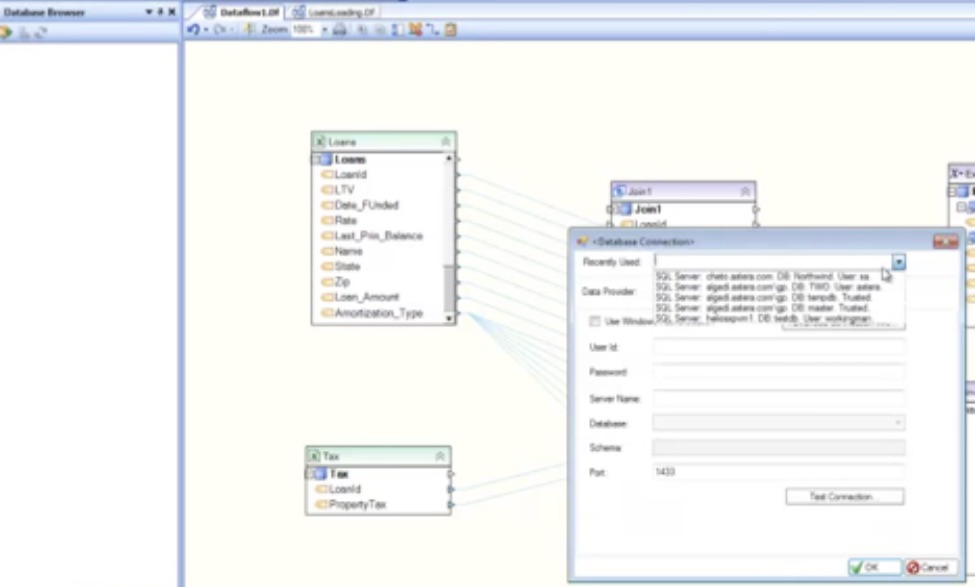
Task: Collapse the Loans object using its chevron
Action: tap(445, 142)
